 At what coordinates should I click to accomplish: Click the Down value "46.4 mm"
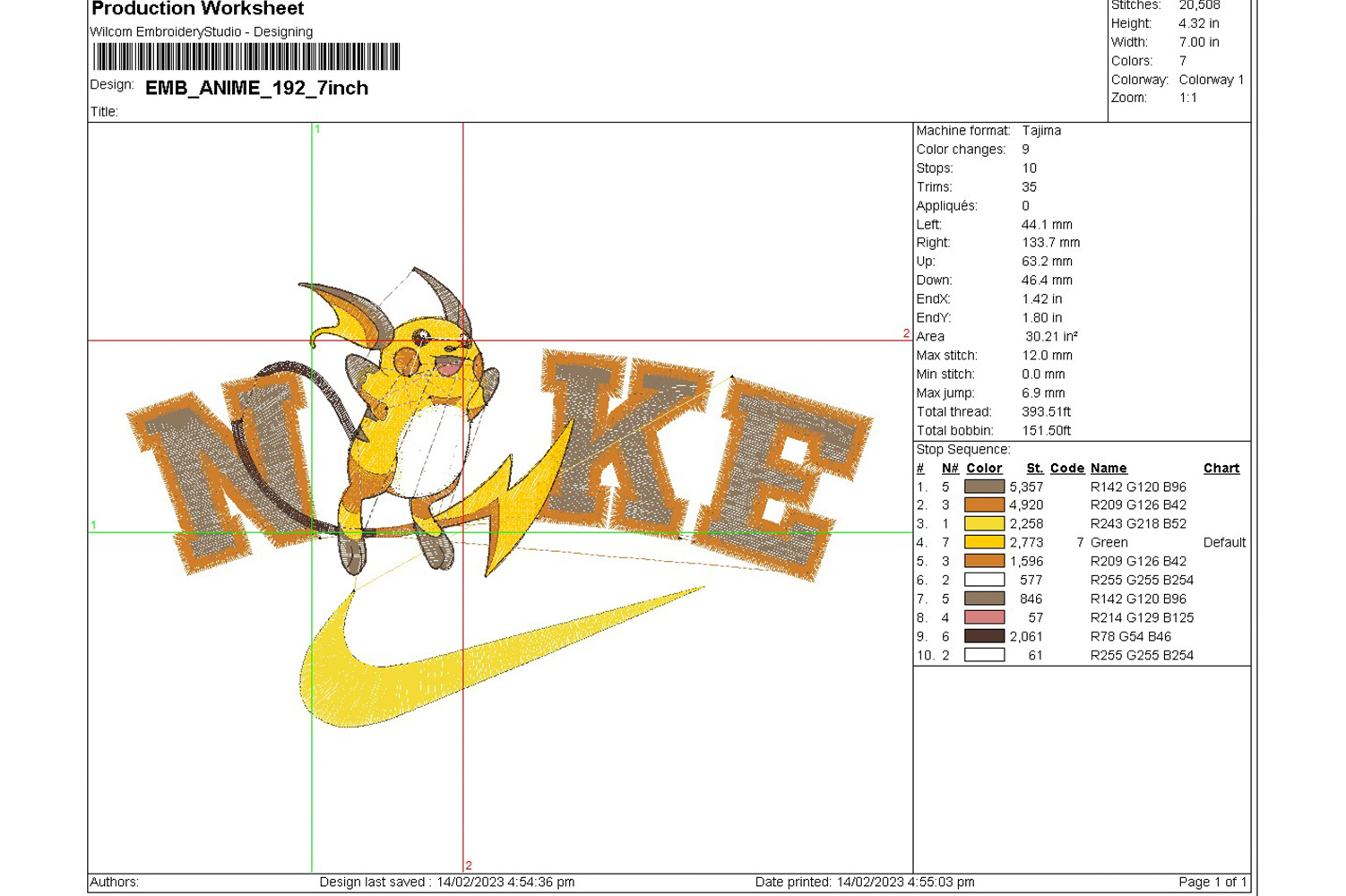pyautogui.click(x=1047, y=280)
